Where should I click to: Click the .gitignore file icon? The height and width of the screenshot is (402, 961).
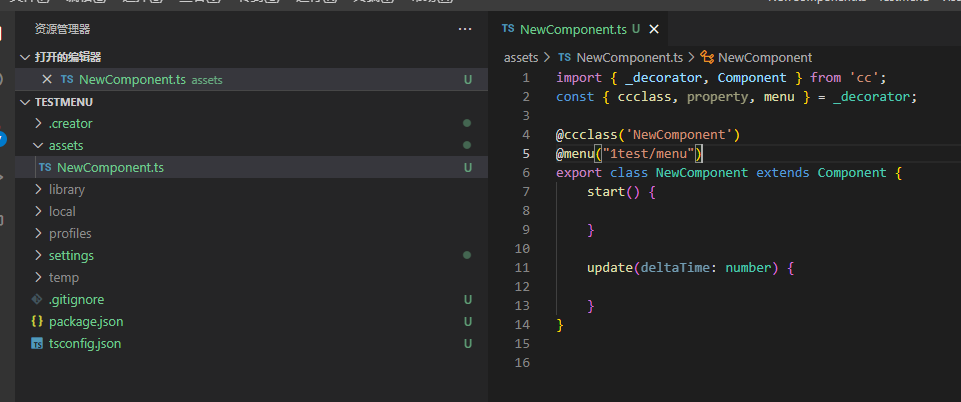point(37,299)
